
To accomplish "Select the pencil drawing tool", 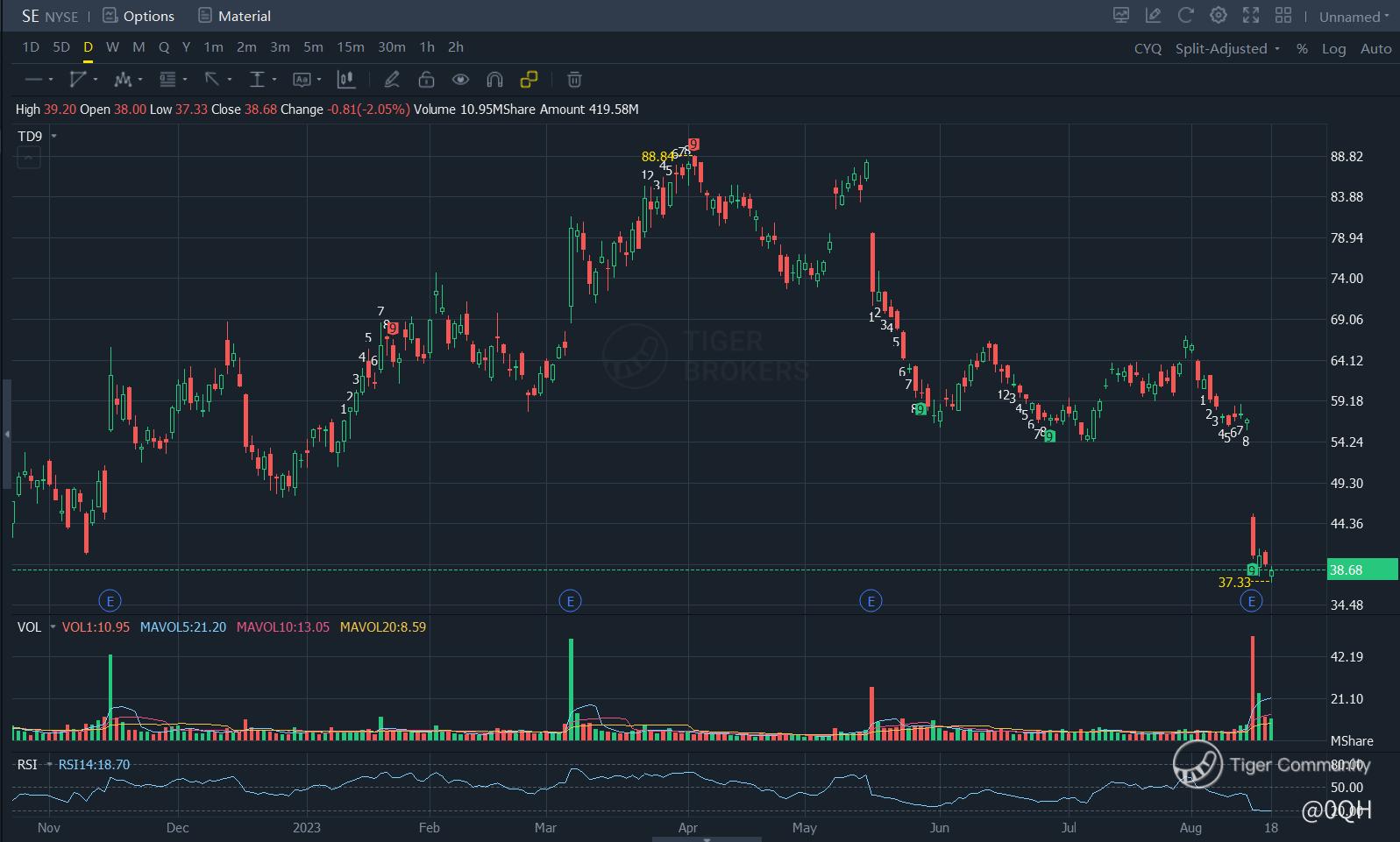I will pos(392,80).
